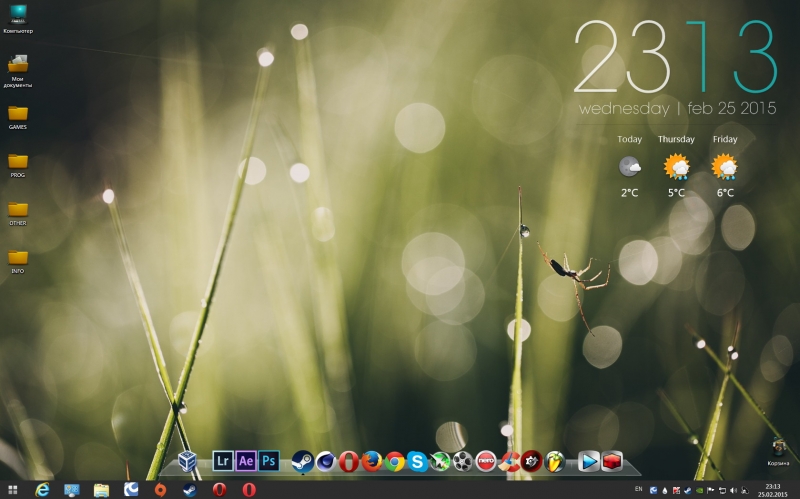800x499 pixels.
Task: Select the INFO folder
Action: [x=18, y=261]
